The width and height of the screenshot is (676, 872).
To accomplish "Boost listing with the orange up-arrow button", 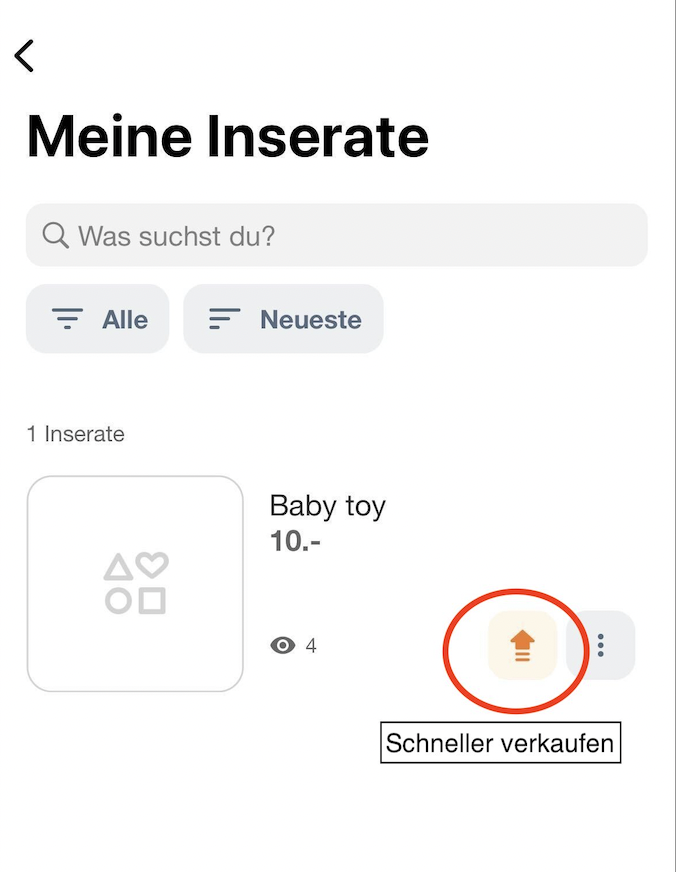I will tap(522, 645).
